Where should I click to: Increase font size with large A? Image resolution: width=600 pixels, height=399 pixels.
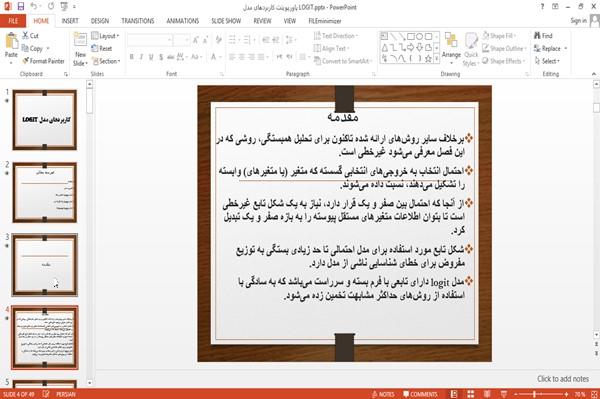[x=196, y=40]
